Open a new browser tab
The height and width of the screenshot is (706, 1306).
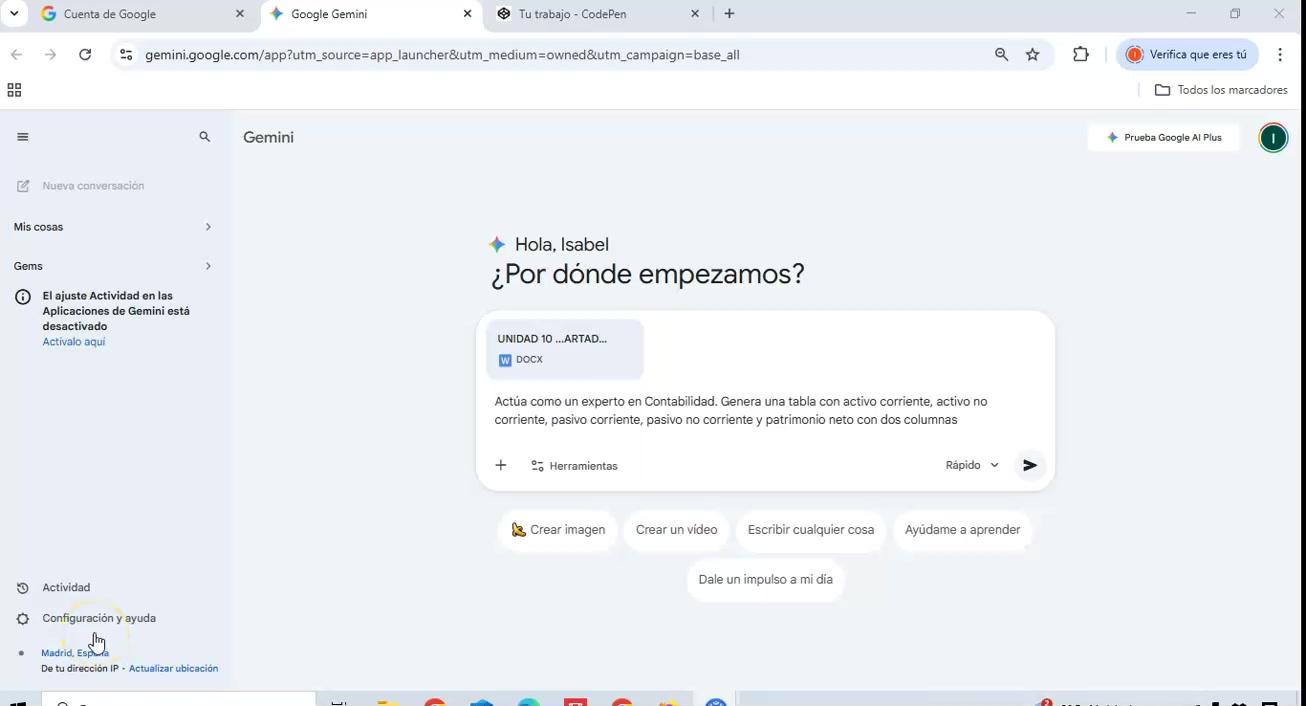[729, 14]
